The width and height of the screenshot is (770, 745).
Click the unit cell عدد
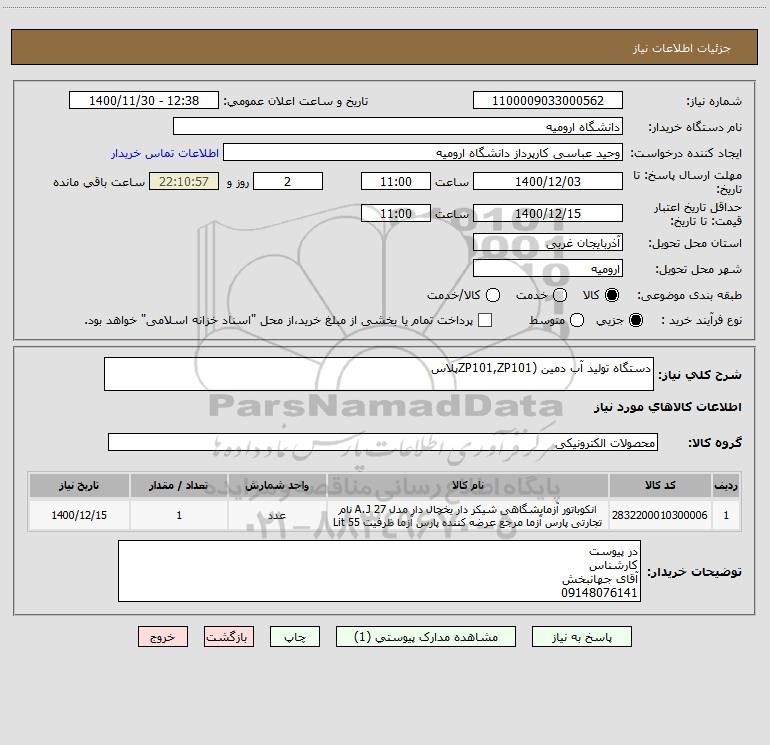pos(277,515)
